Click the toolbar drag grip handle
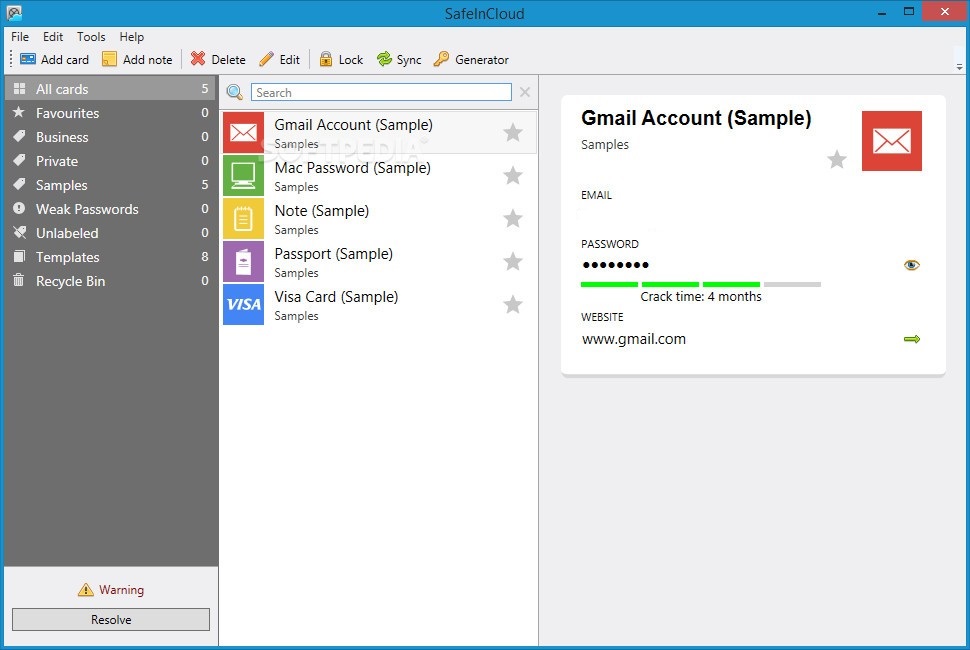 11,59
